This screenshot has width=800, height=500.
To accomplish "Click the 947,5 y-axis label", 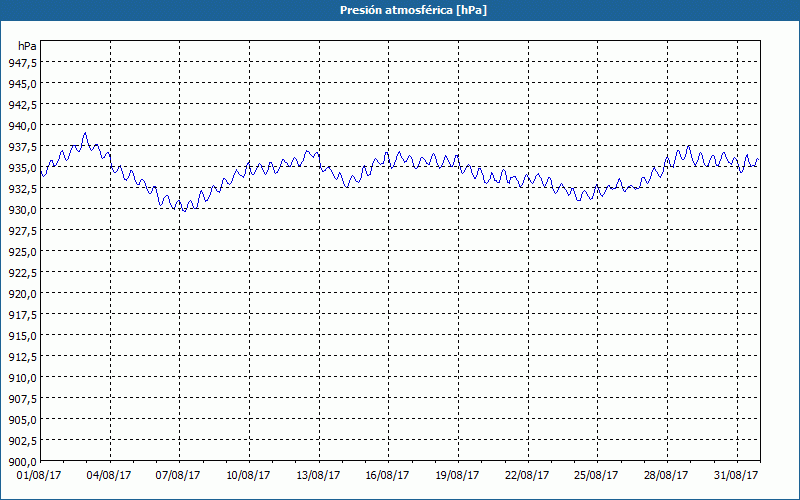I will click(x=22, y=62).
